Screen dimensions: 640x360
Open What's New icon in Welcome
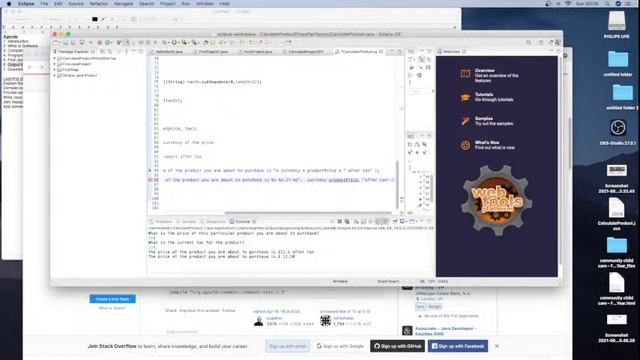[465, 145]
